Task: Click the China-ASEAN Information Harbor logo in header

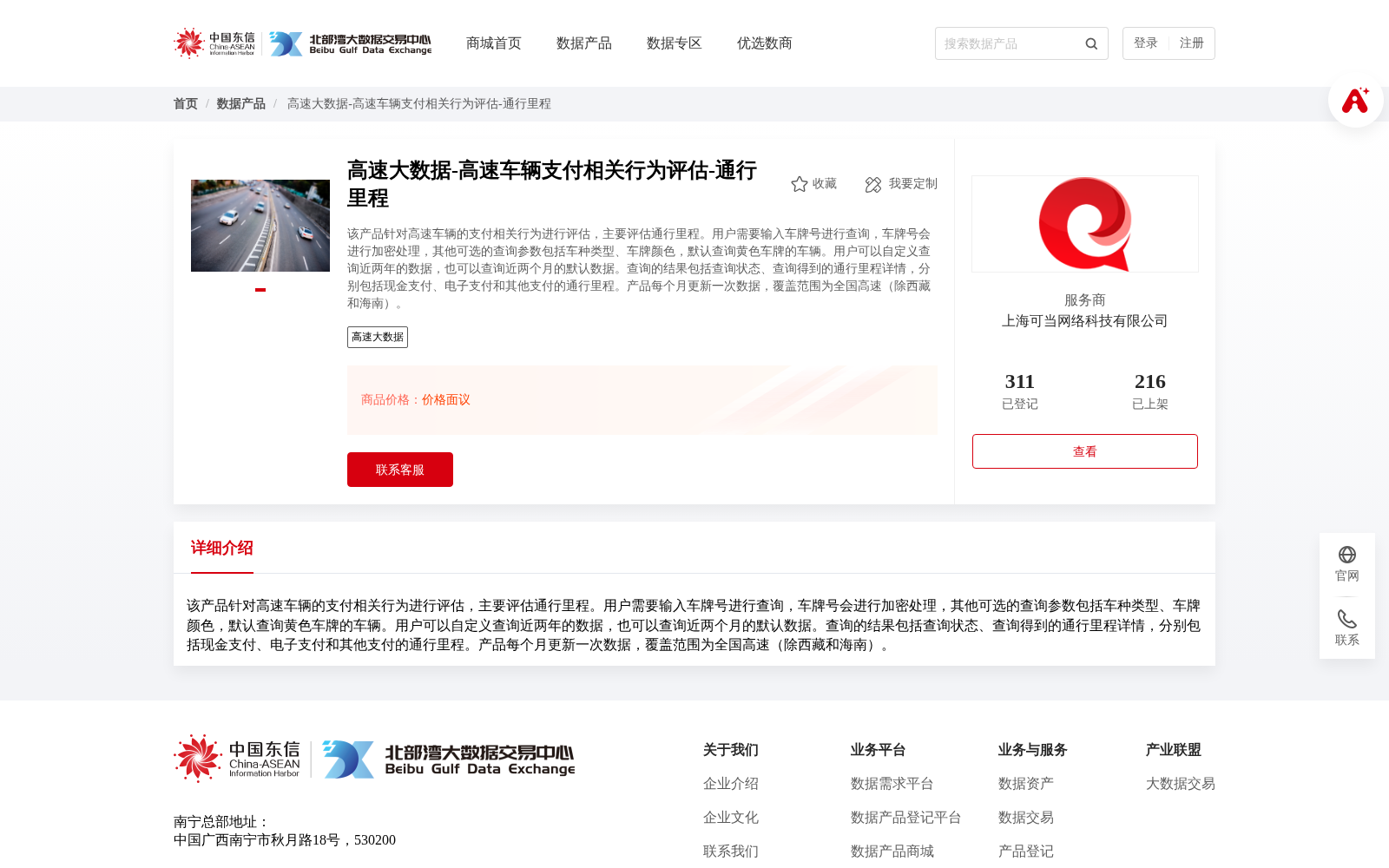Action: [x=214, y=43]
